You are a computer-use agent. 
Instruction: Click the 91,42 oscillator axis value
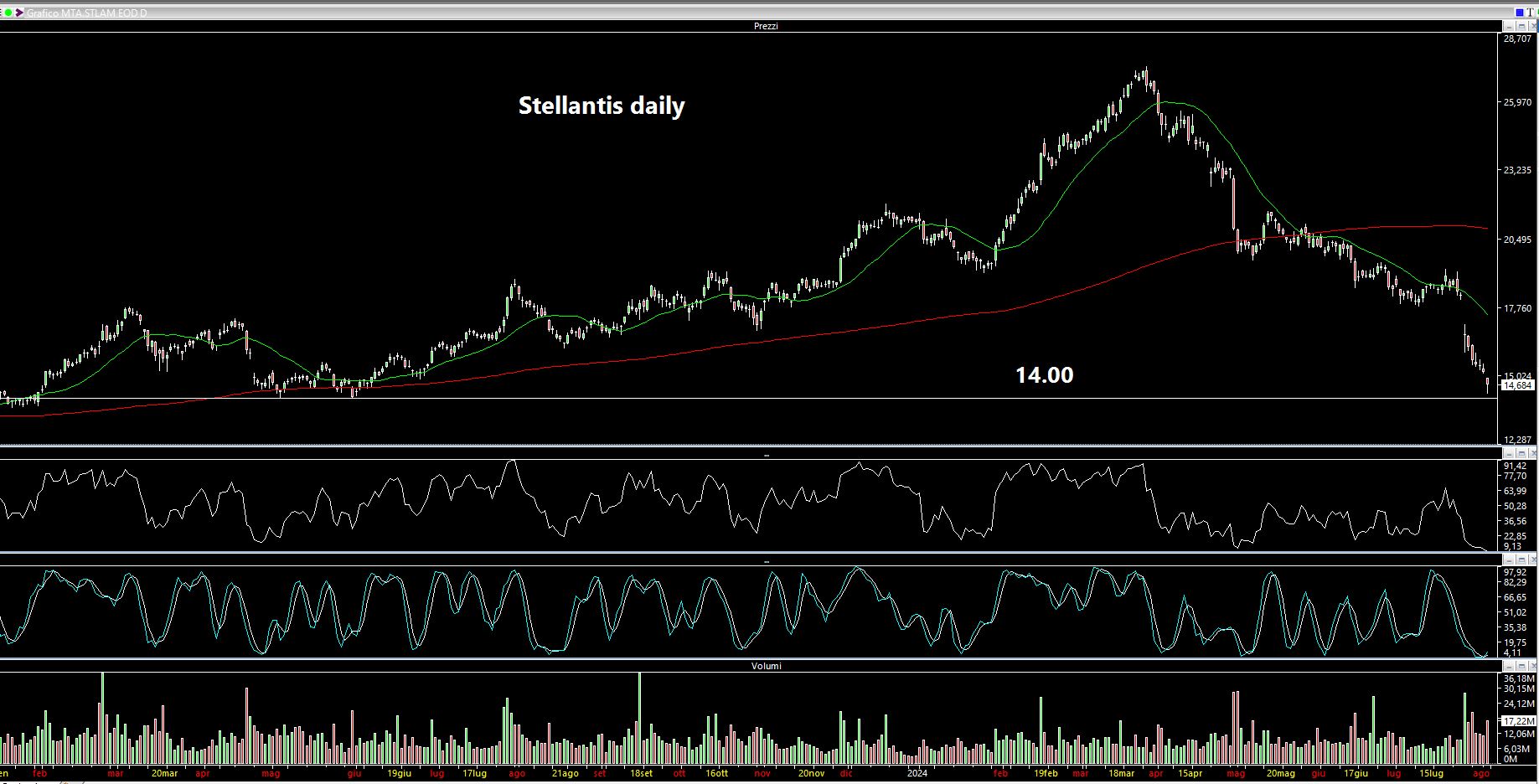pyautogui.click(x=1515, y=466)
